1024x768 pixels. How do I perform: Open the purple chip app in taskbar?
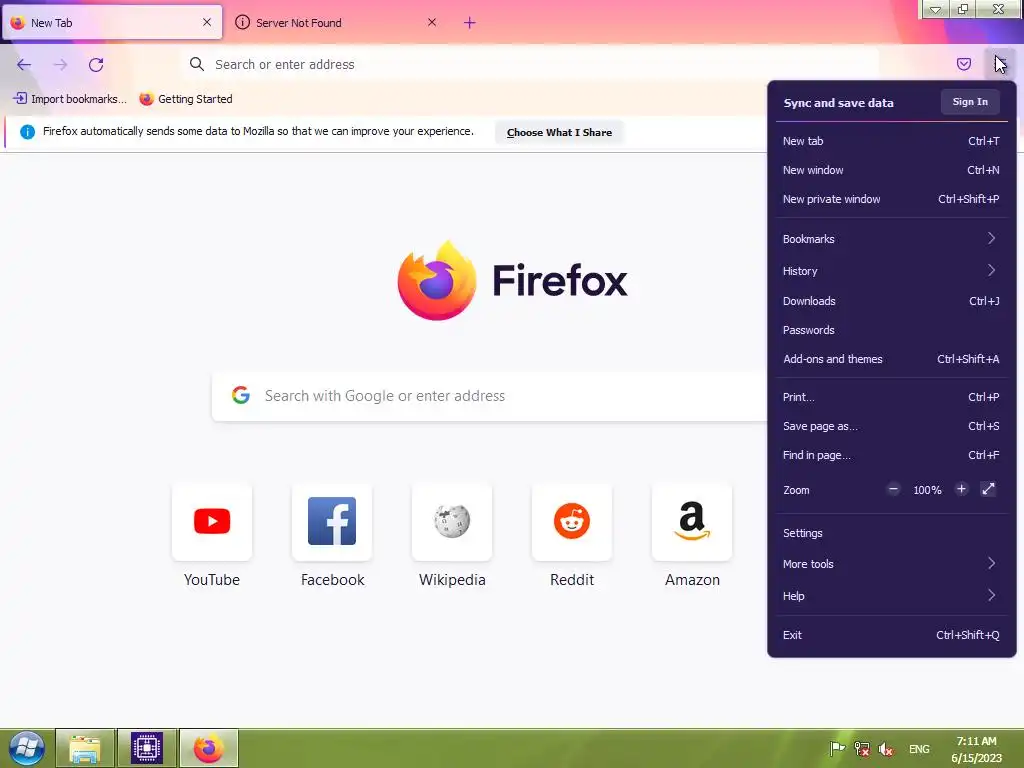pos(146,748)
